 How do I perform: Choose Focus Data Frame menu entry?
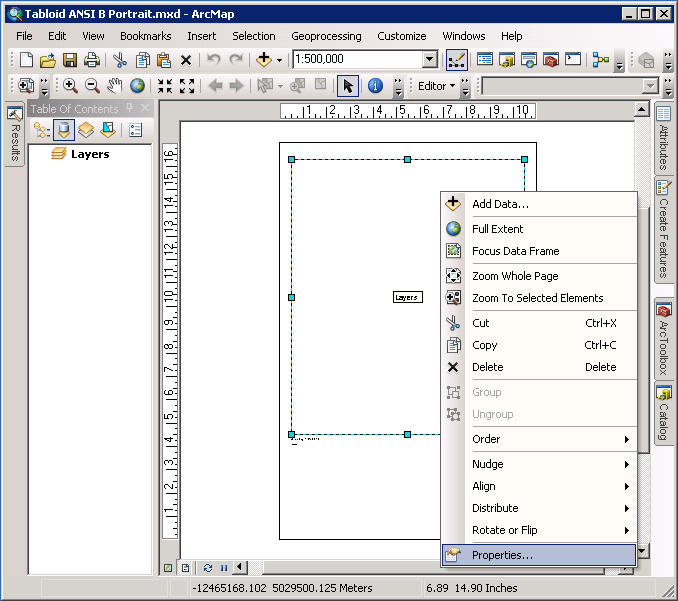[539, 251]
